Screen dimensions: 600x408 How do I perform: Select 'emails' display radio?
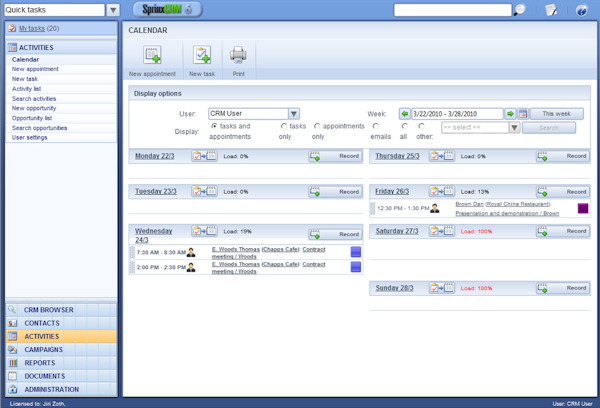point(376,126)
